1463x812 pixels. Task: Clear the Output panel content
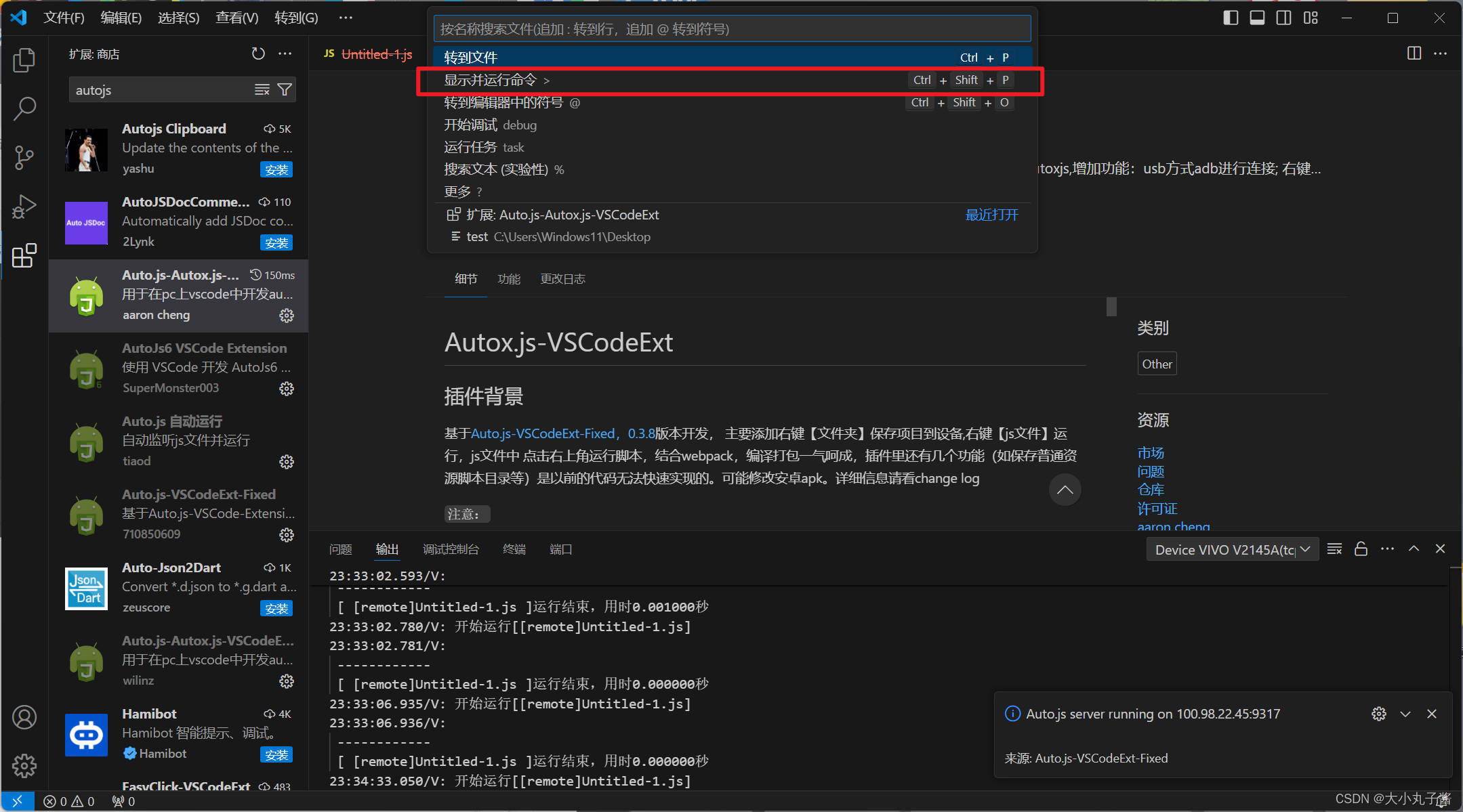(1334, 549)
